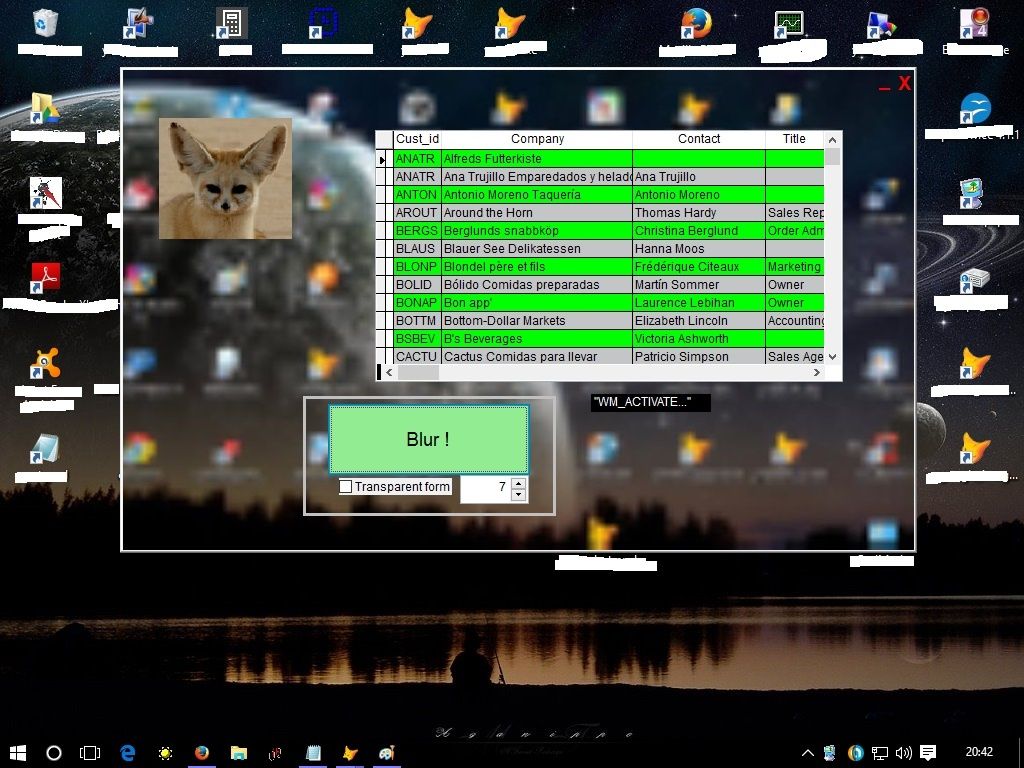Switch to Notepad on the taskbar

pos(313,753)
